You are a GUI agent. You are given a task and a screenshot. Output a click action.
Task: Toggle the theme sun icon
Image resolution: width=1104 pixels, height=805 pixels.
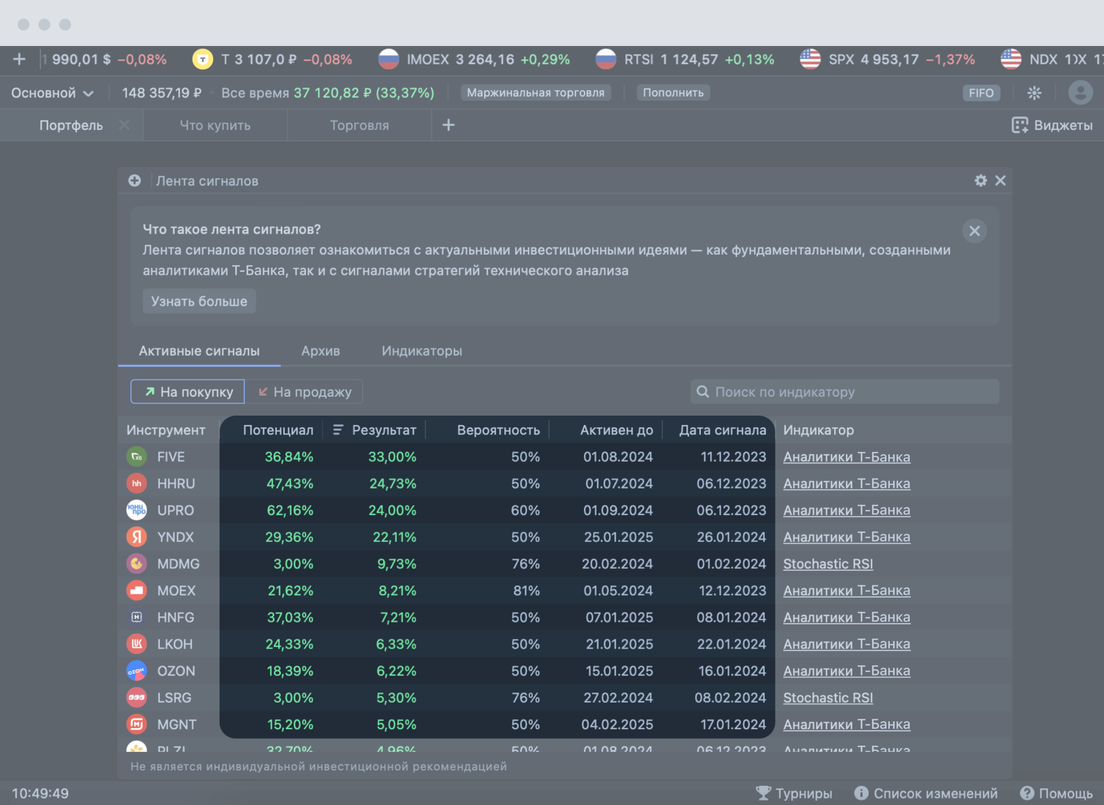point(1034,93)
